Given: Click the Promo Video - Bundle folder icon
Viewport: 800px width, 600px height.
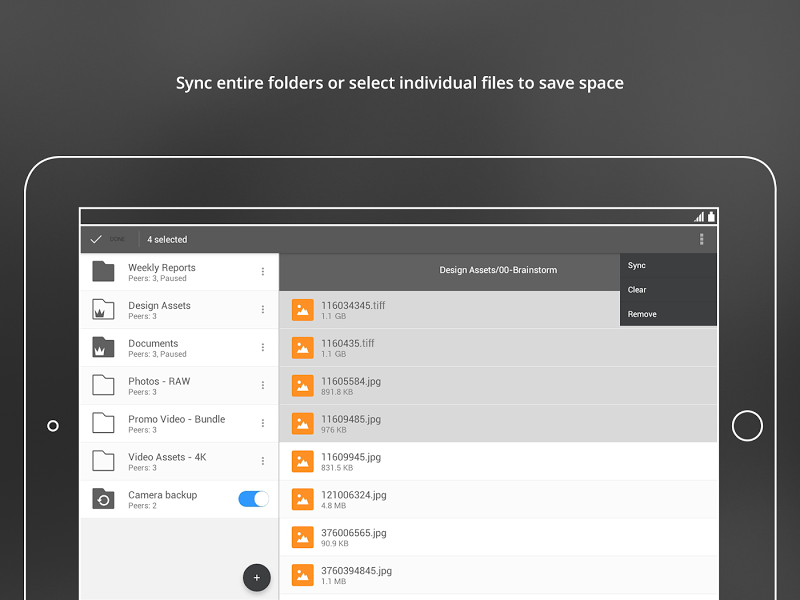Looking at the screenshot, I should [103, 423].
